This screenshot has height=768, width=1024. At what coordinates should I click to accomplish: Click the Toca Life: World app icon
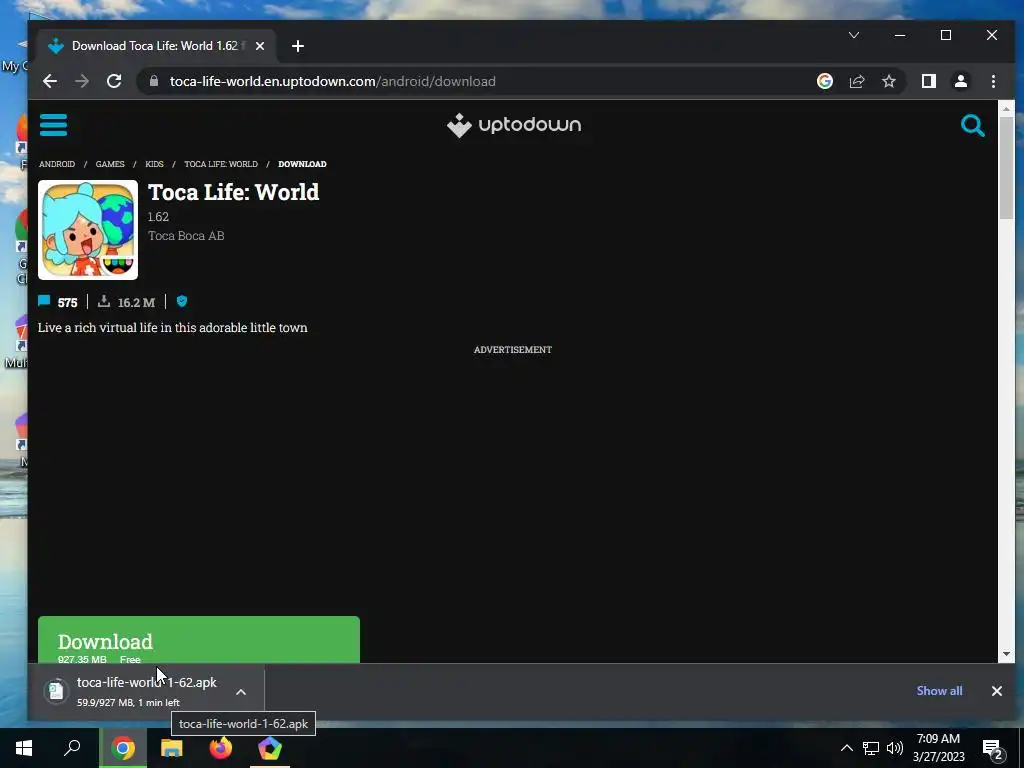click(x=88, y=230)
